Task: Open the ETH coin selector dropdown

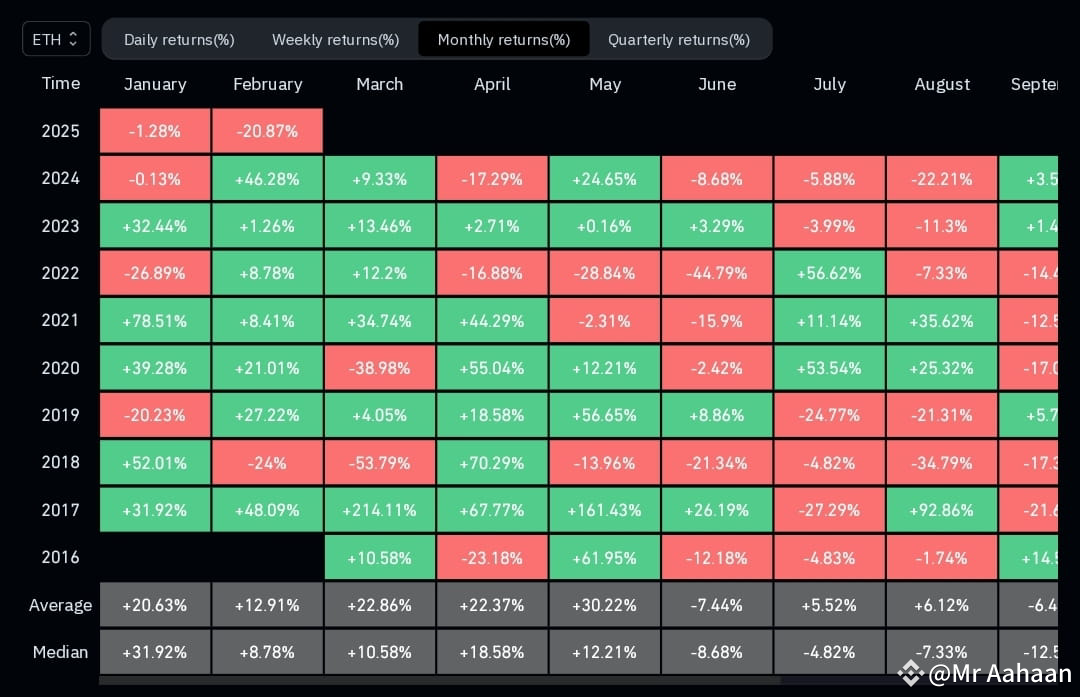Action: [56, 39]
